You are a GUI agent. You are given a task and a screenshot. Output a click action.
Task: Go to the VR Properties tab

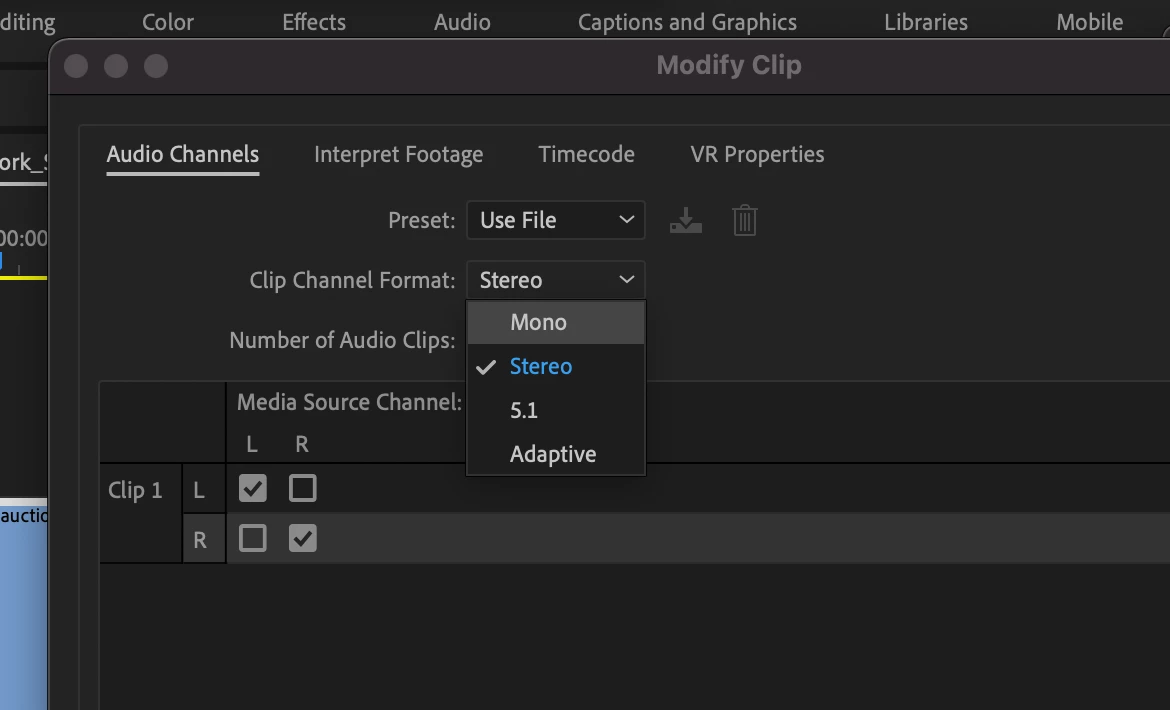click(x=757, y=154)
